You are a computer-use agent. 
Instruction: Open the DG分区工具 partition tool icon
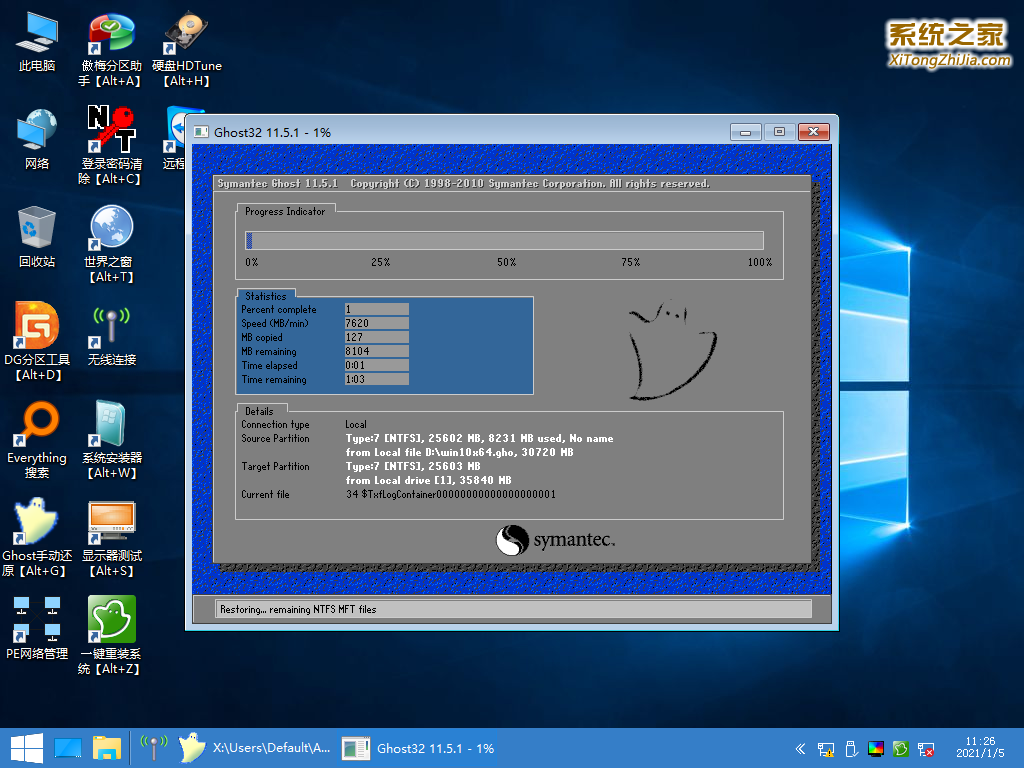point(37,326)
